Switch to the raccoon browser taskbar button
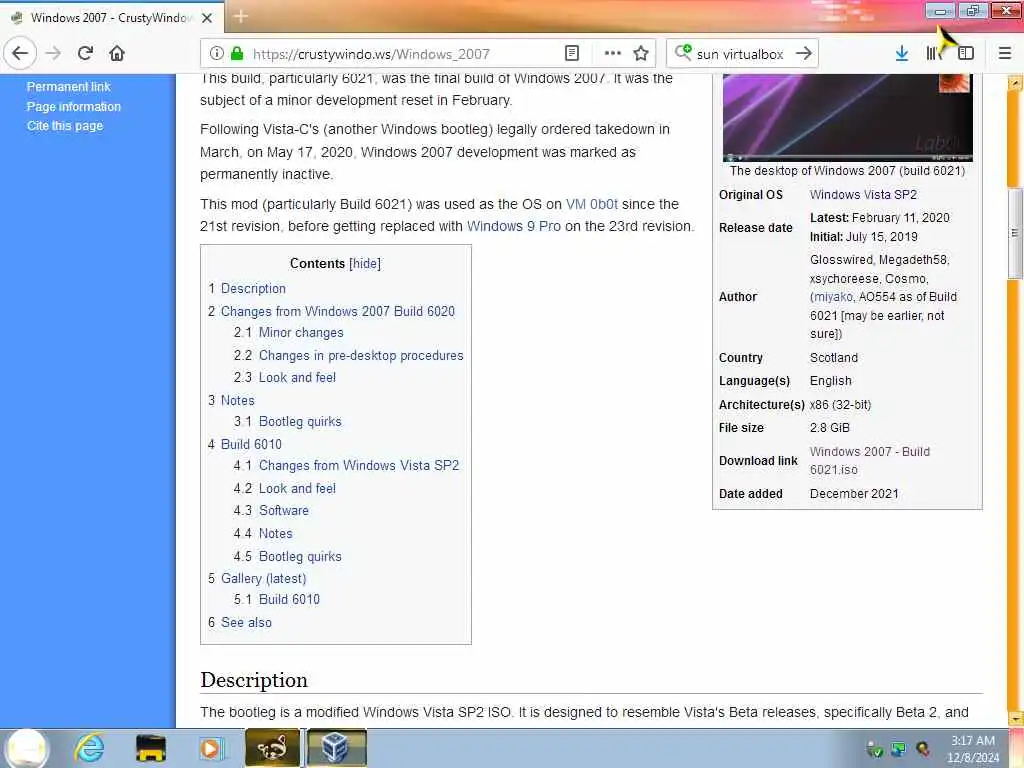Image resolution: width=1024 pixels, height=768 pixels. (x=272, y=748)
